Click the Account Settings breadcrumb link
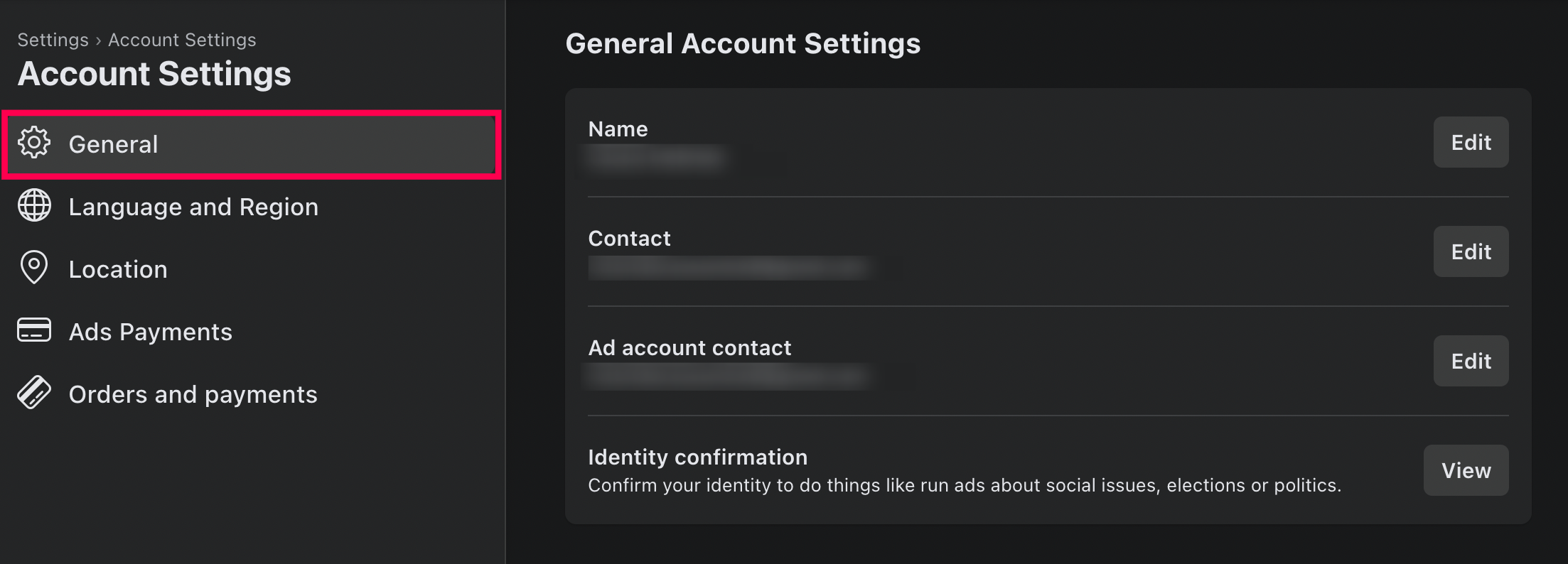This screenshot has height=564, width=1568. (x=182, y=40)
